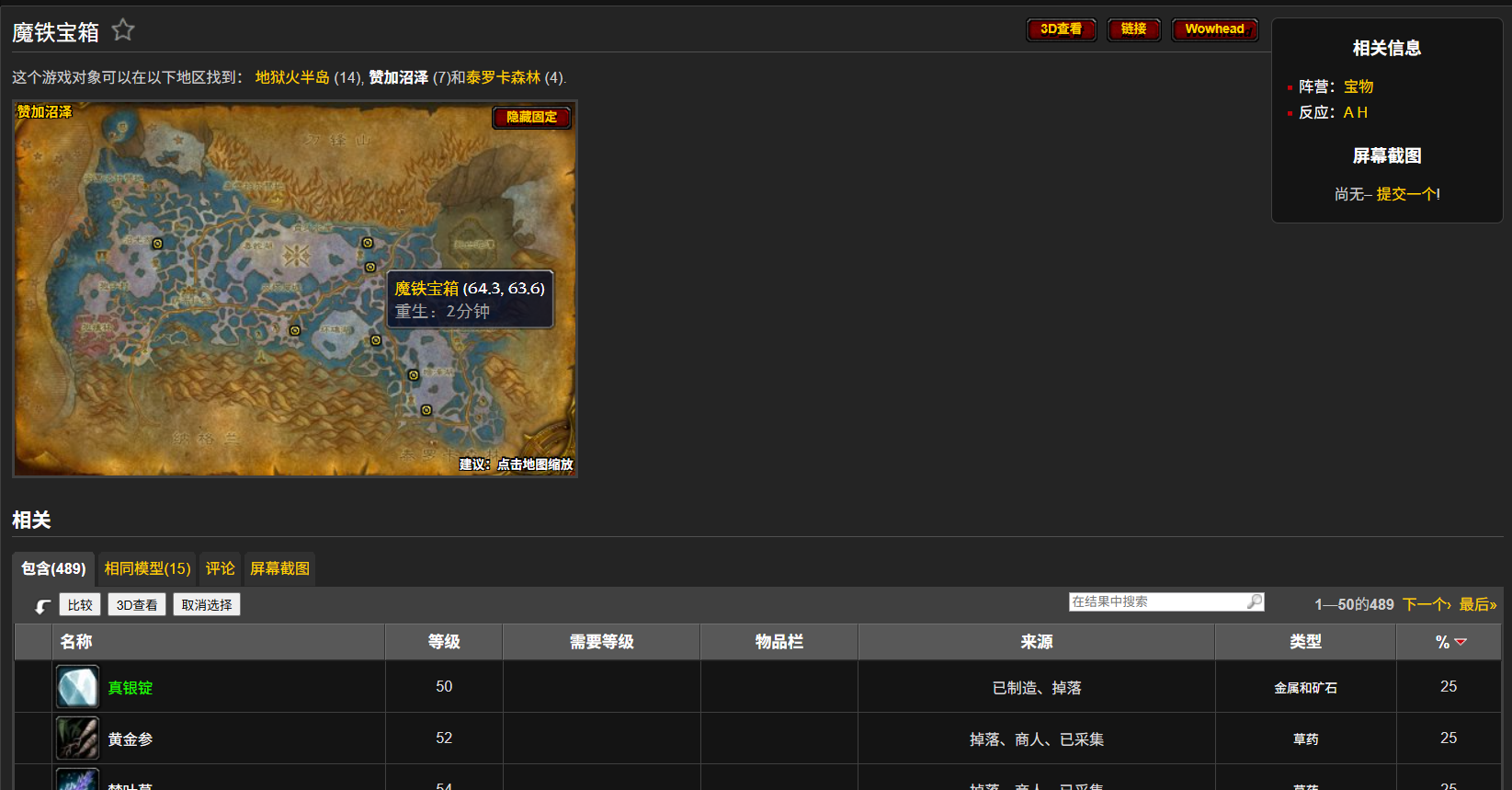1512x790 pixels.
Task: Click the 比较 button
Action: [x=80, y=604]
